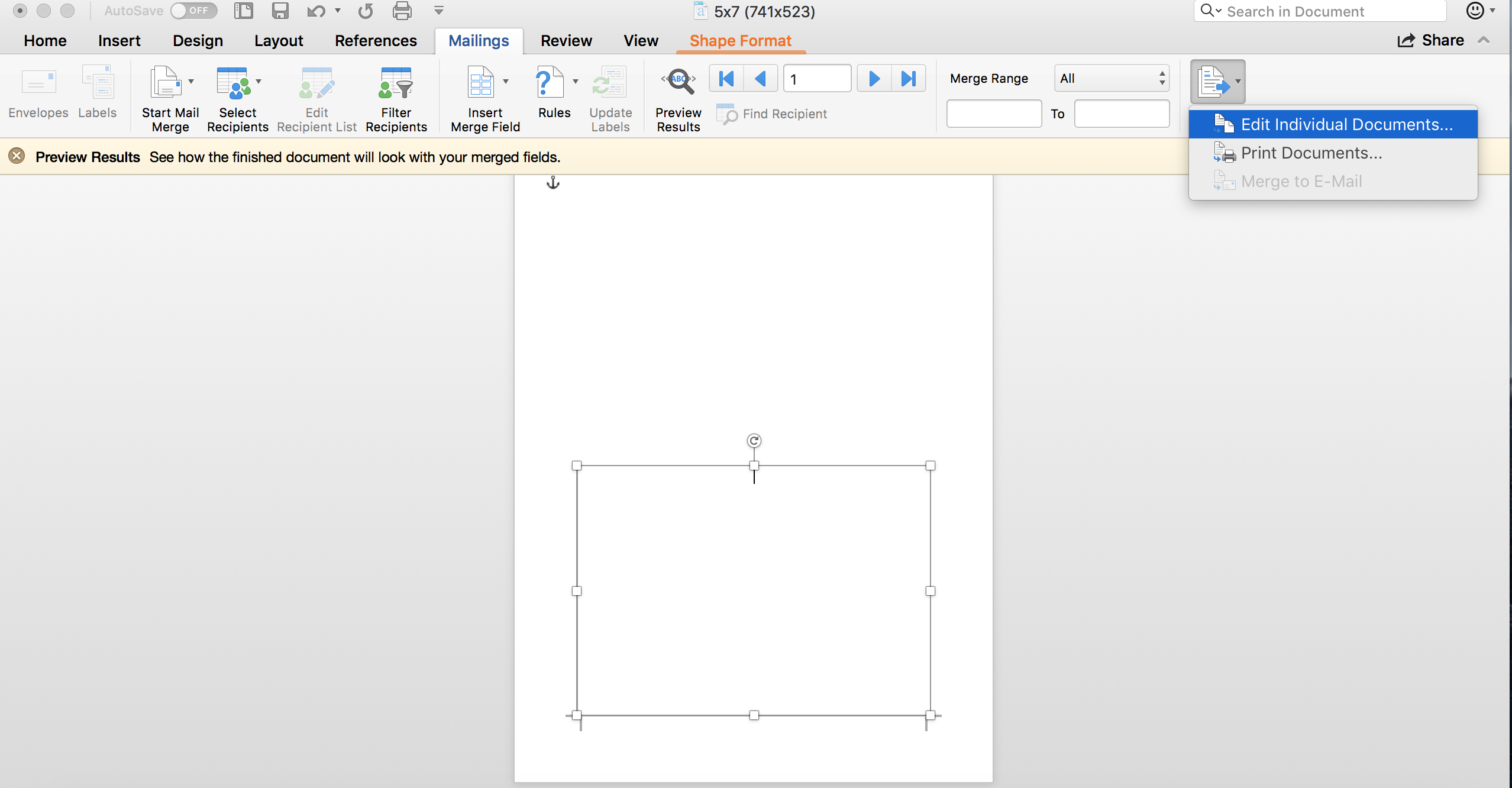Click the anchor icon on the page
1512x788 pixels.
pyautogui.click(x=553, y=182)
